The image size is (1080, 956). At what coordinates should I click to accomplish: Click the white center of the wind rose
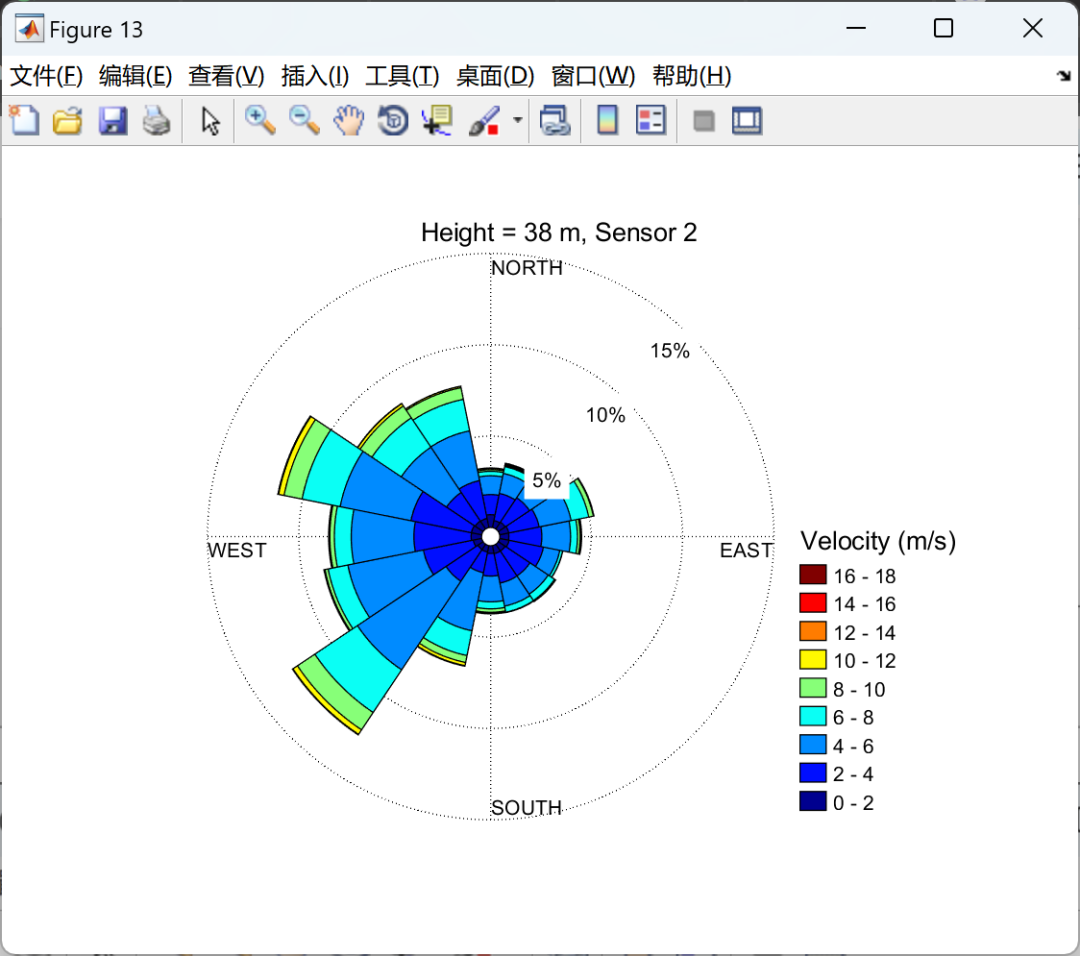(x=490, y=537)
